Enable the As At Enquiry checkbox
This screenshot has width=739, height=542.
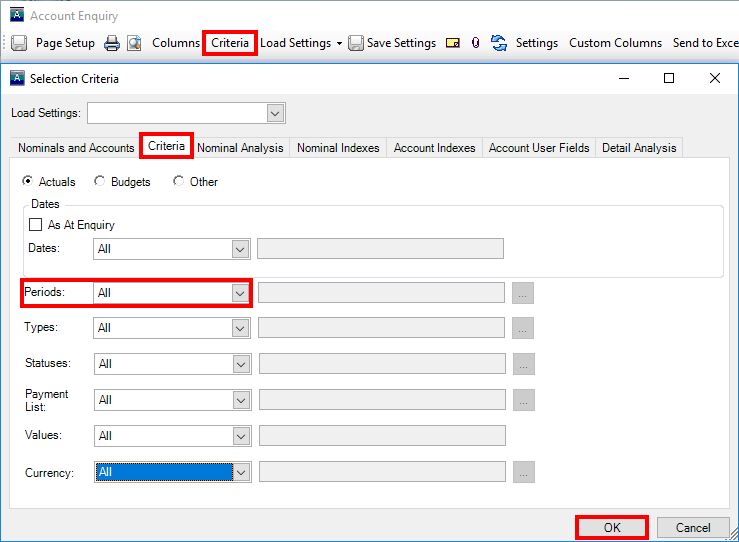pos(37,225)
